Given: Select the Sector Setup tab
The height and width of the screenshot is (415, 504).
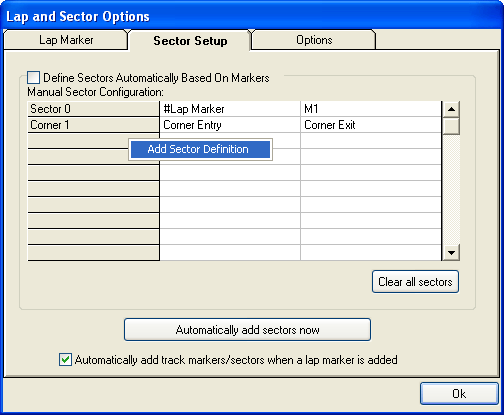Looking at the screenshot, I should point(190,41).
